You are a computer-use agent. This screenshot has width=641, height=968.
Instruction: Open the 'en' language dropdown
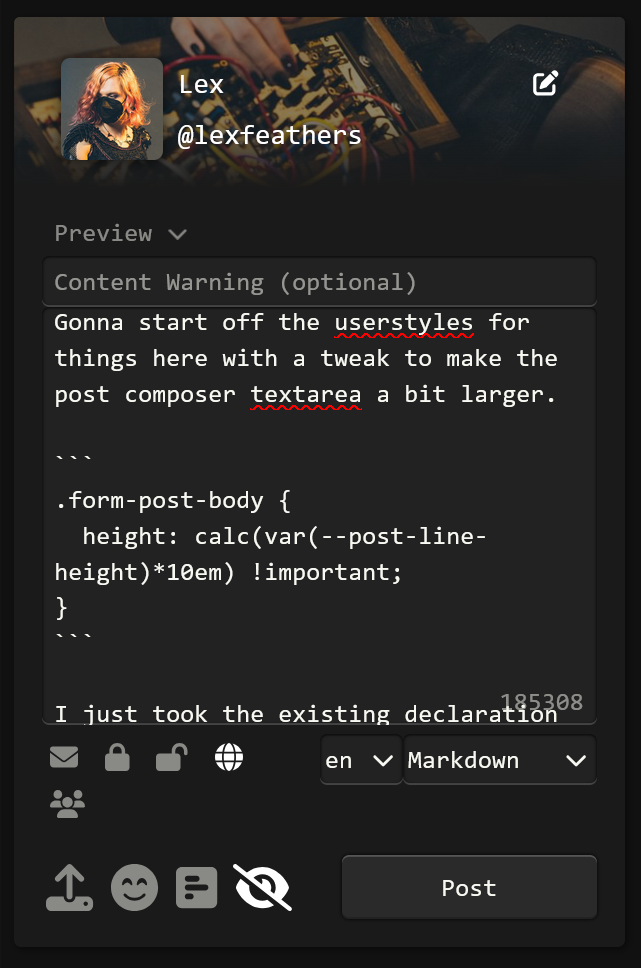[360, 760]
